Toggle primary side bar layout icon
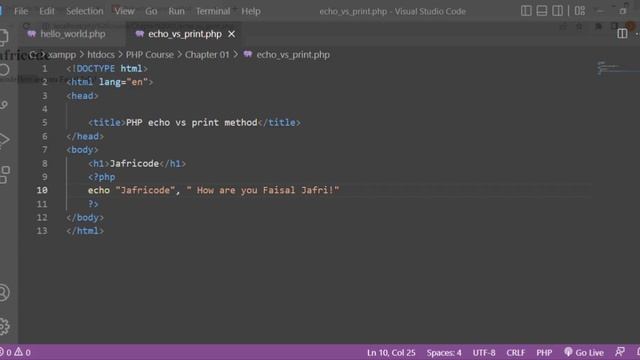This screenshot has height=360, width=640. 526,11
